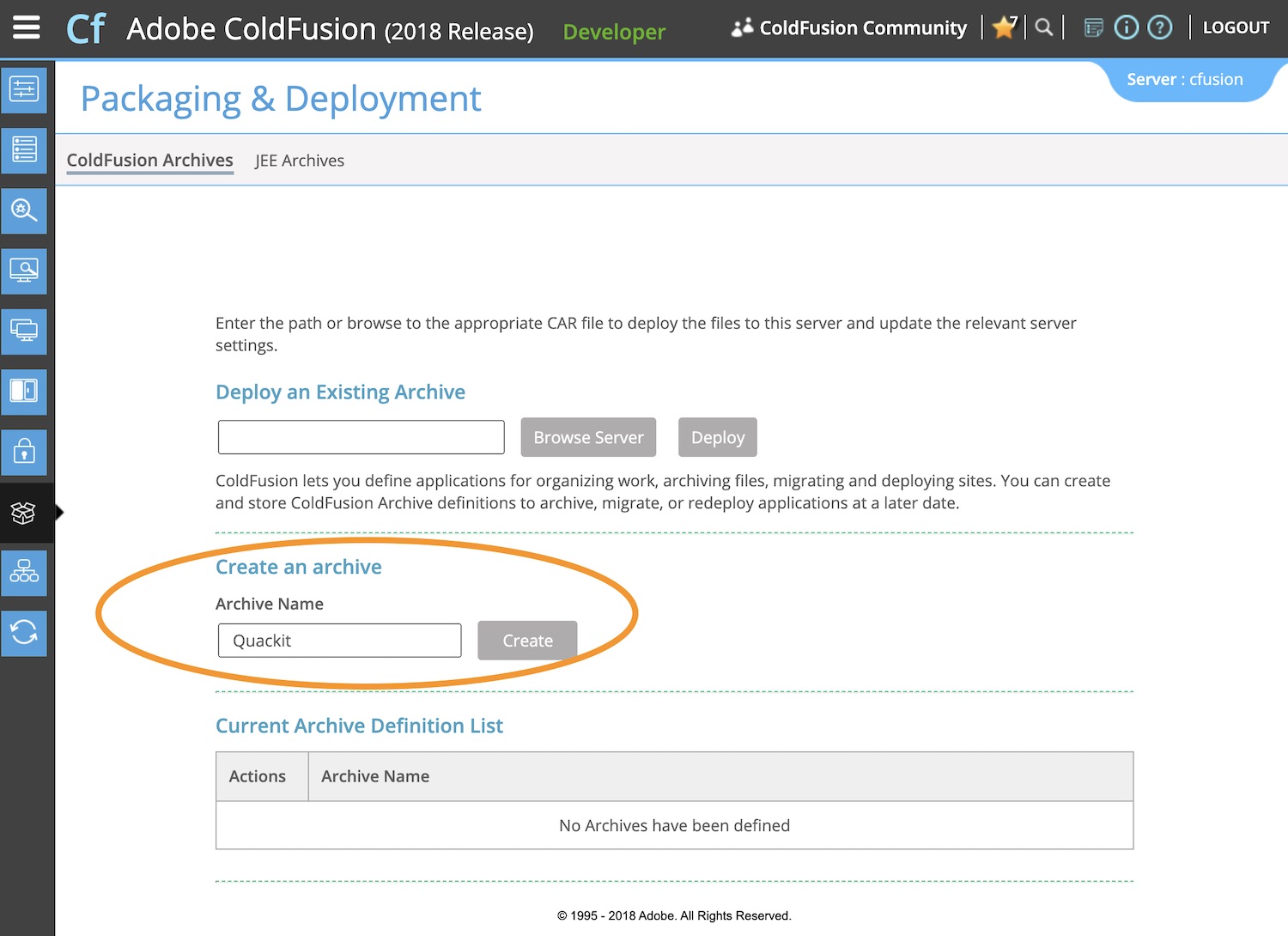Screen dimensions: 1288x936
Task: Click the search magnifier in header
Action: pyautogui.click(x=1044, y=27)
